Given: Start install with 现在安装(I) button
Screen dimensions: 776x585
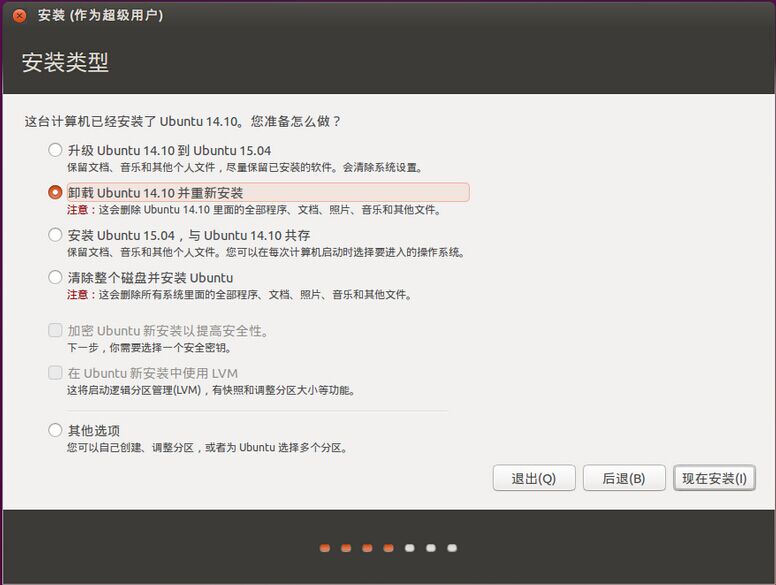Looking at the screenshot, I should pyautogui.click(x=714, y=478).
